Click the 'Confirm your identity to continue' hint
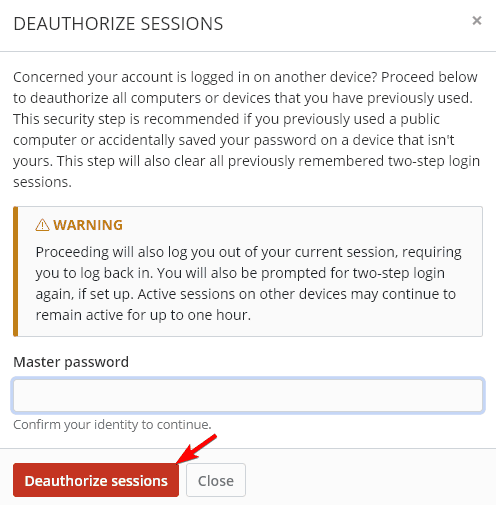 click(x=112, y=425)
